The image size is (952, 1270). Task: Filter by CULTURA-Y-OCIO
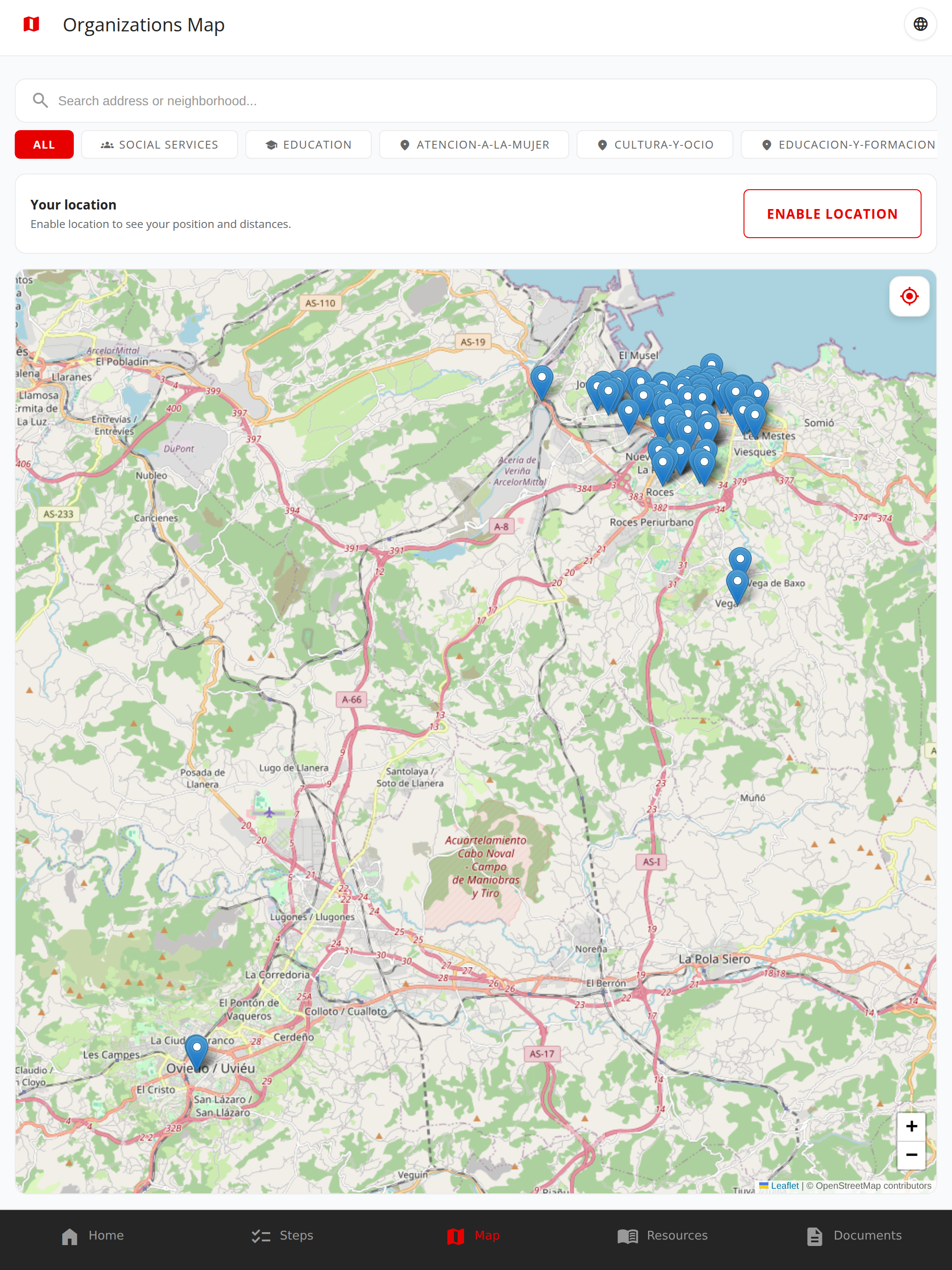(655, 145)
